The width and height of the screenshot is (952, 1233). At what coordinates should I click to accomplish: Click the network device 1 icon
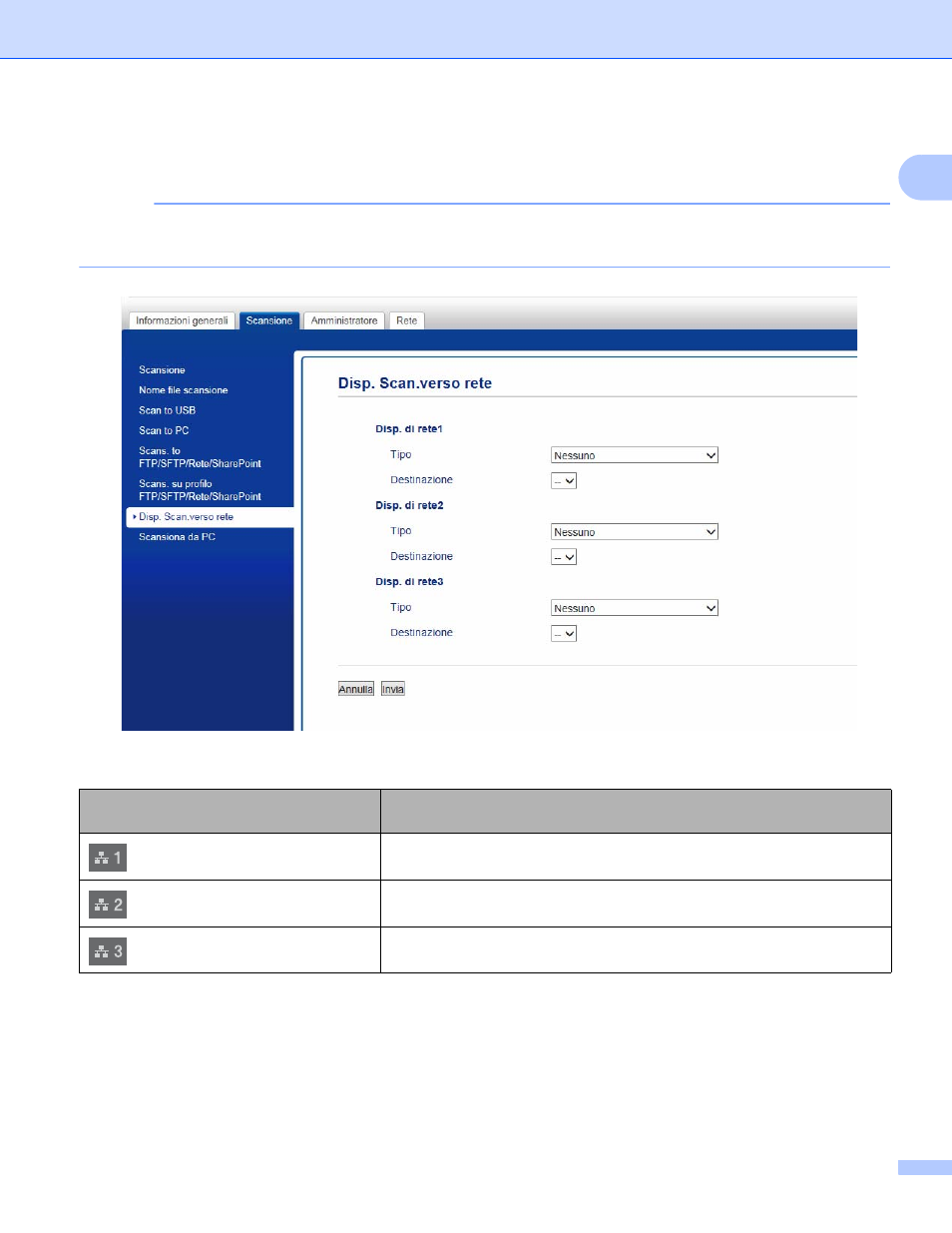(108, 858)
